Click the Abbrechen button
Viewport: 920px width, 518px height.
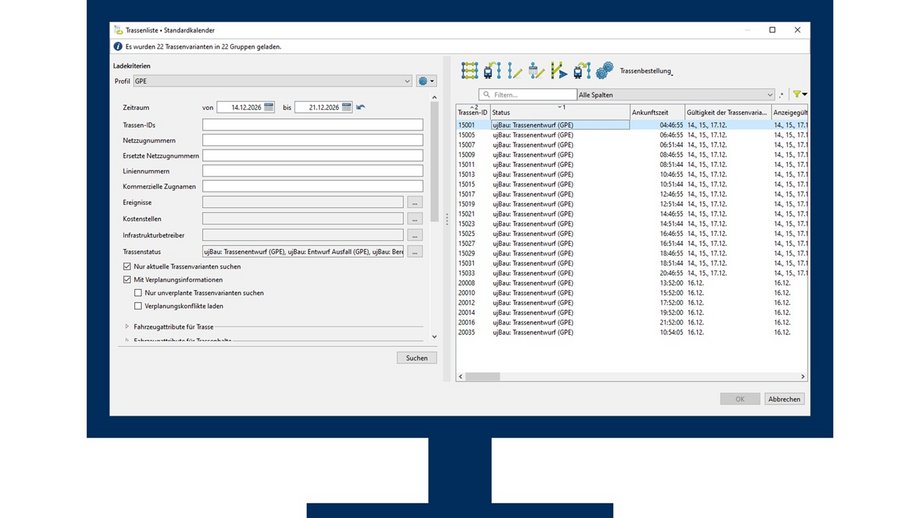pos(784,399)
